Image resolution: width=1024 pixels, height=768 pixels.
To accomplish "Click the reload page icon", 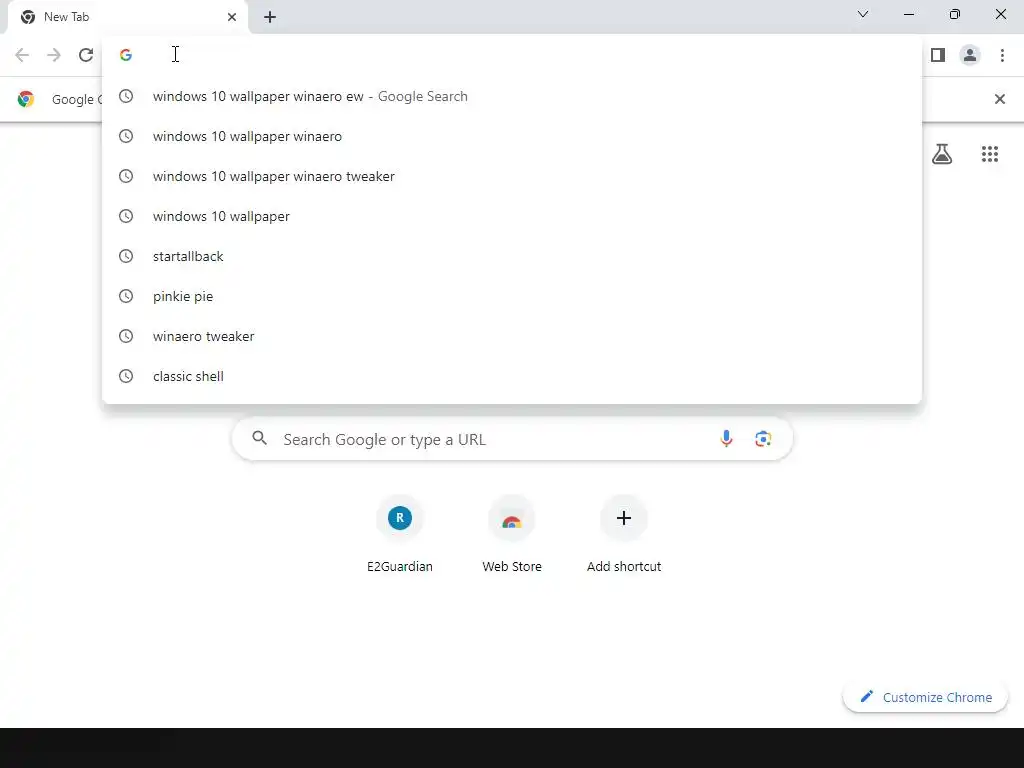I will 86,55.
